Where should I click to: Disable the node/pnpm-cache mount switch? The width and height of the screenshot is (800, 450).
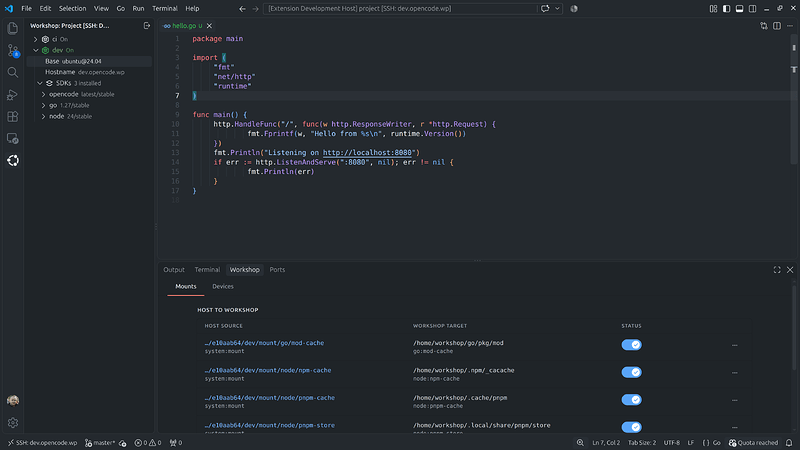631,399
